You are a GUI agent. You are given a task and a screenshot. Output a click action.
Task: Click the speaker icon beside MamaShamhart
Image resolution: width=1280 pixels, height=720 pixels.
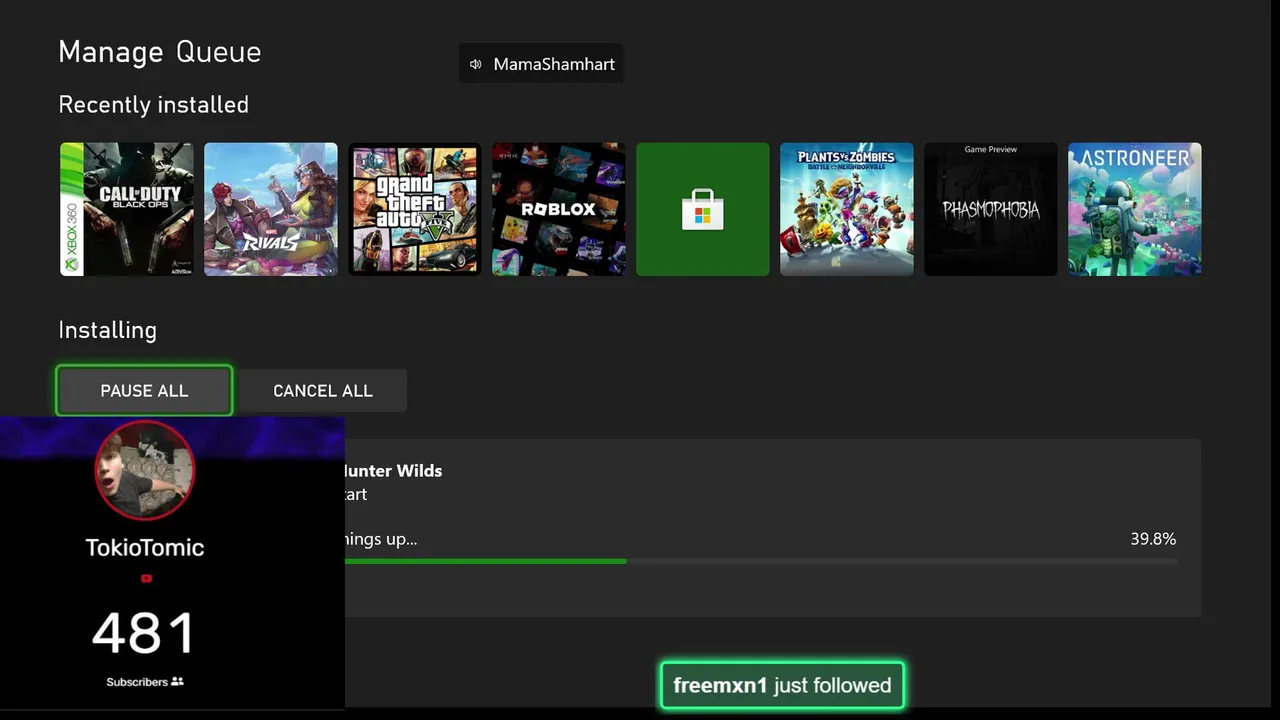pos(476,64)
